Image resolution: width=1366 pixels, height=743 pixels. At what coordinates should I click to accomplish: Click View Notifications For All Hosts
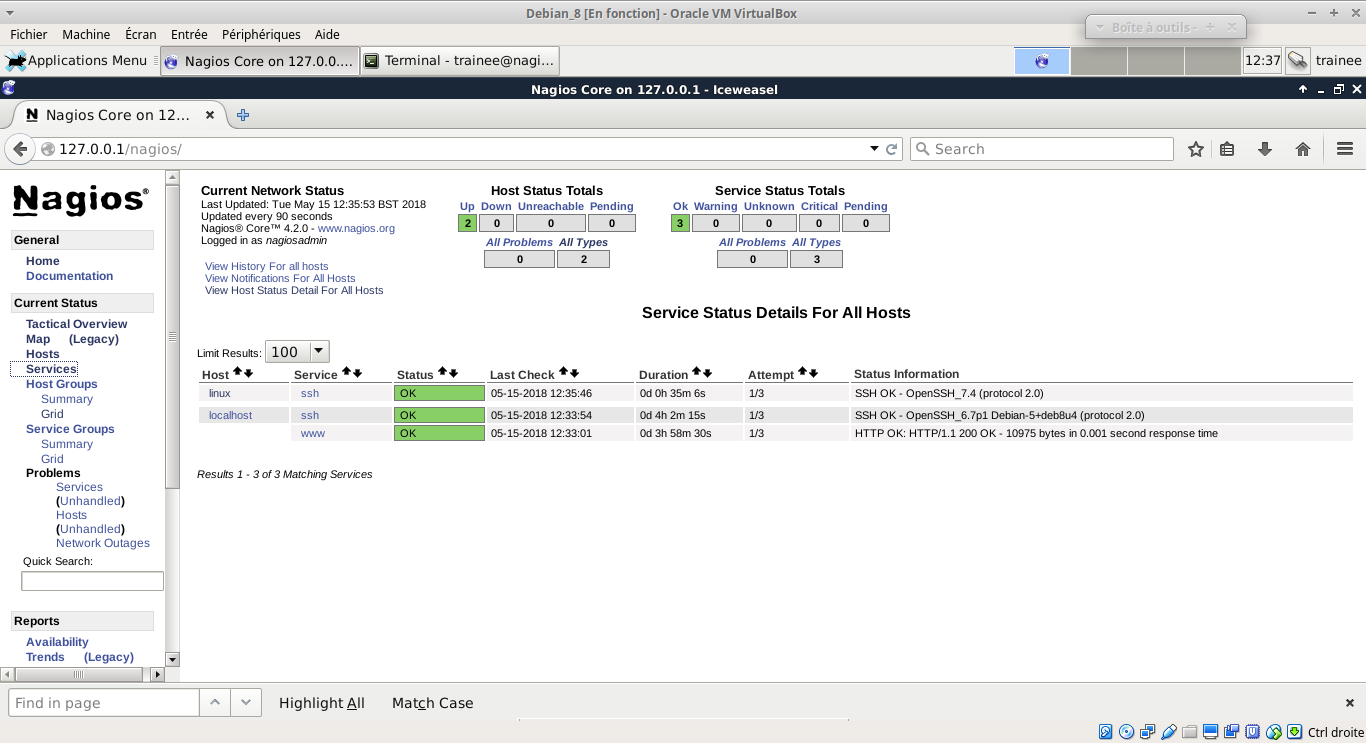pos(280,278)
